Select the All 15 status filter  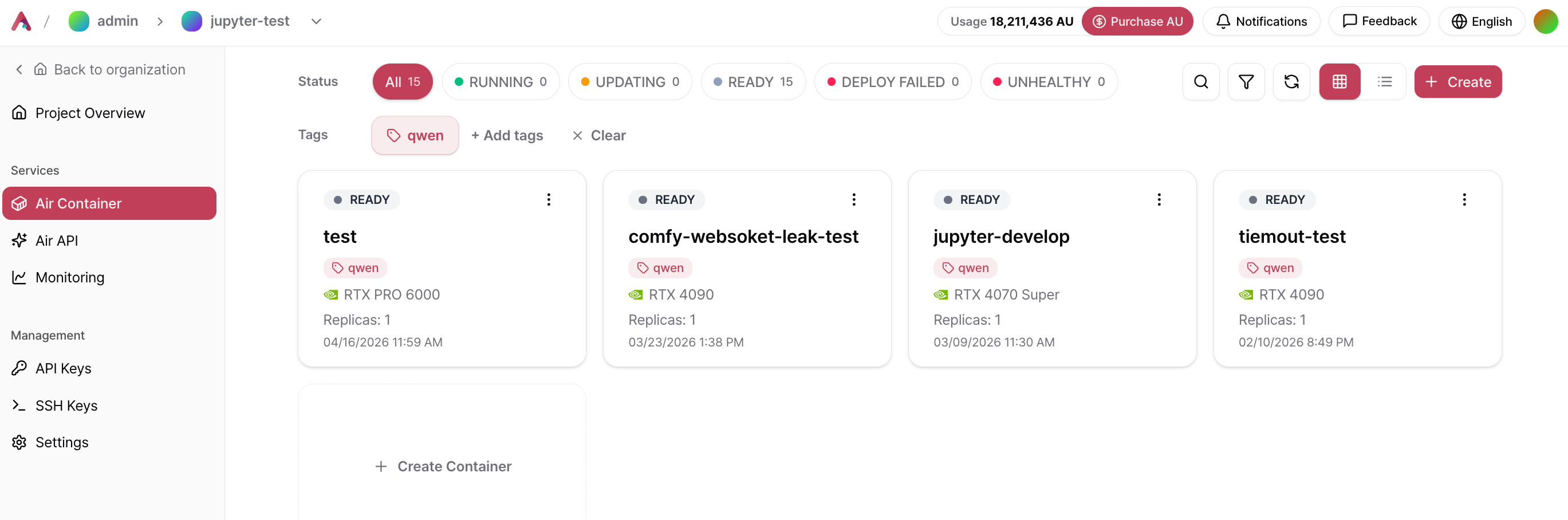click(403, 81)
